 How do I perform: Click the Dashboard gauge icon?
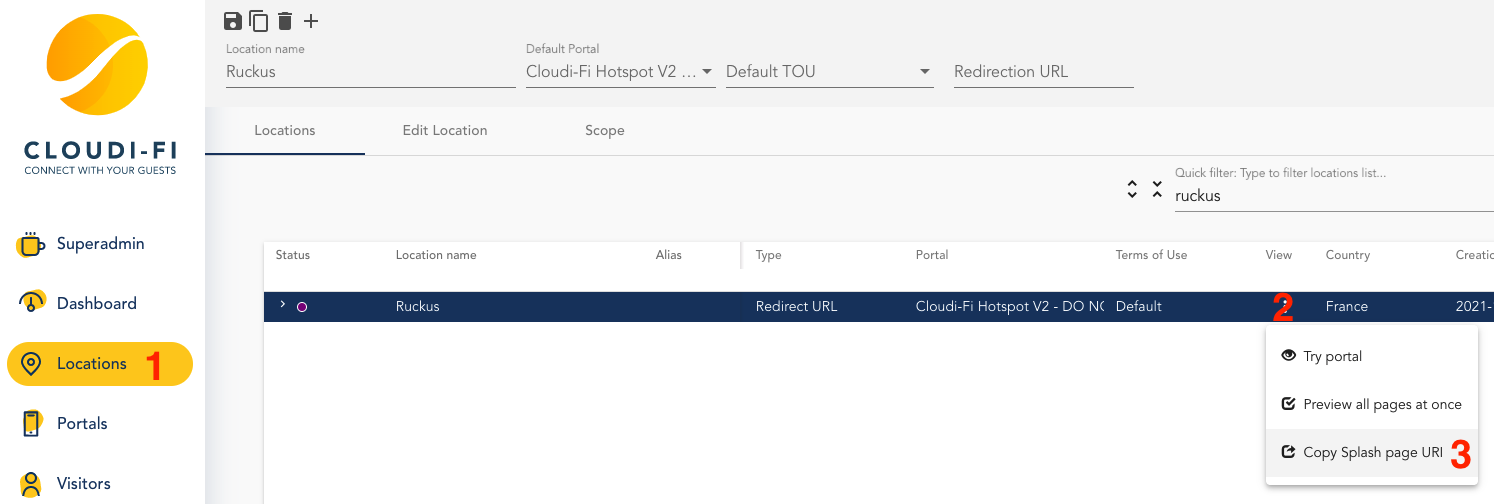31,303
